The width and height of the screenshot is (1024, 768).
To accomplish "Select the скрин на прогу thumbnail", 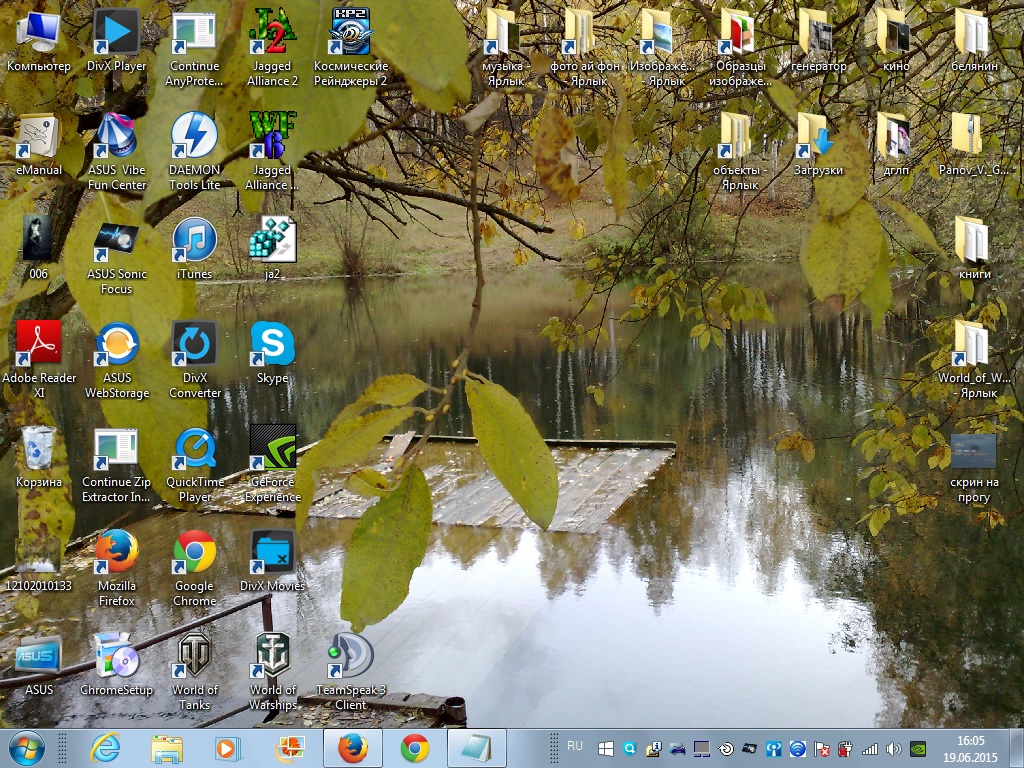I will (973, 452).
